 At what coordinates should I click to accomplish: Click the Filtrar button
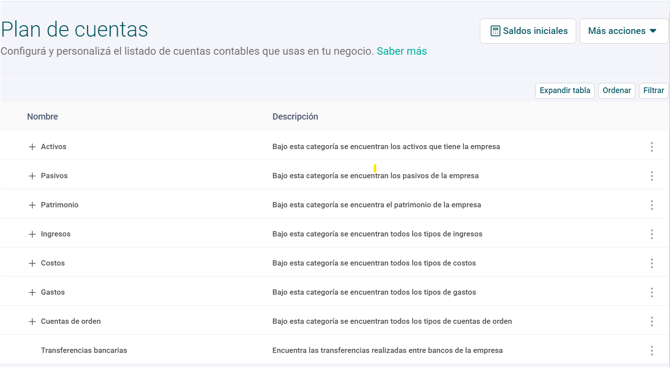tap(653, 90)
